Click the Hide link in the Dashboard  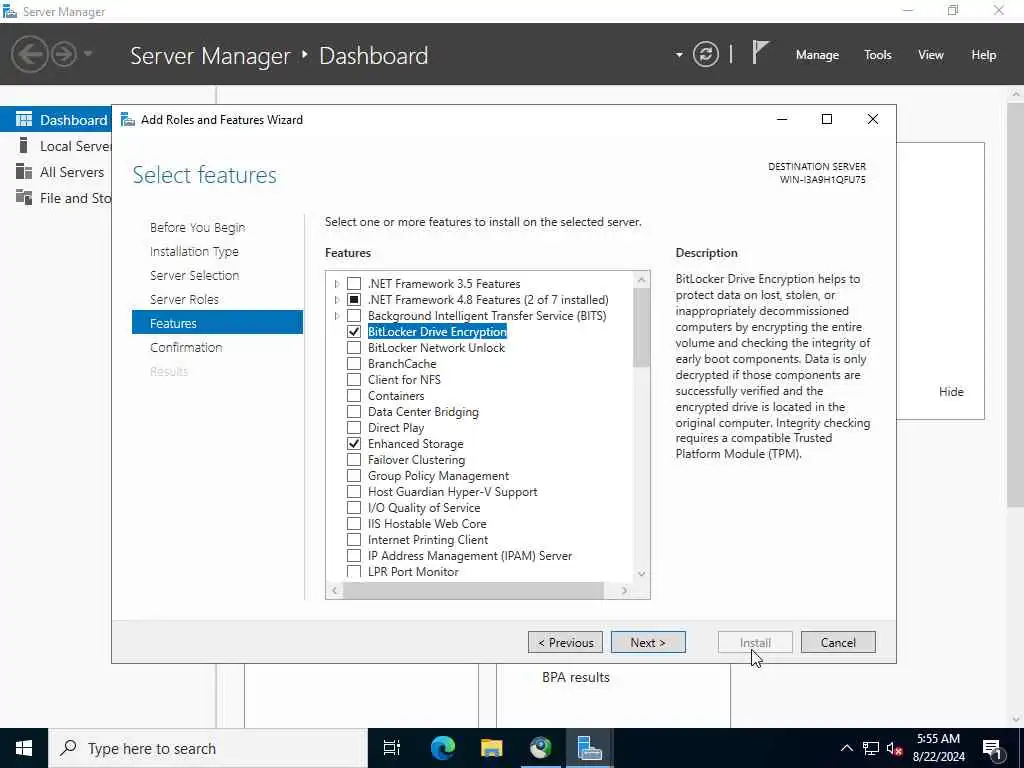click(x=951, y=392)
